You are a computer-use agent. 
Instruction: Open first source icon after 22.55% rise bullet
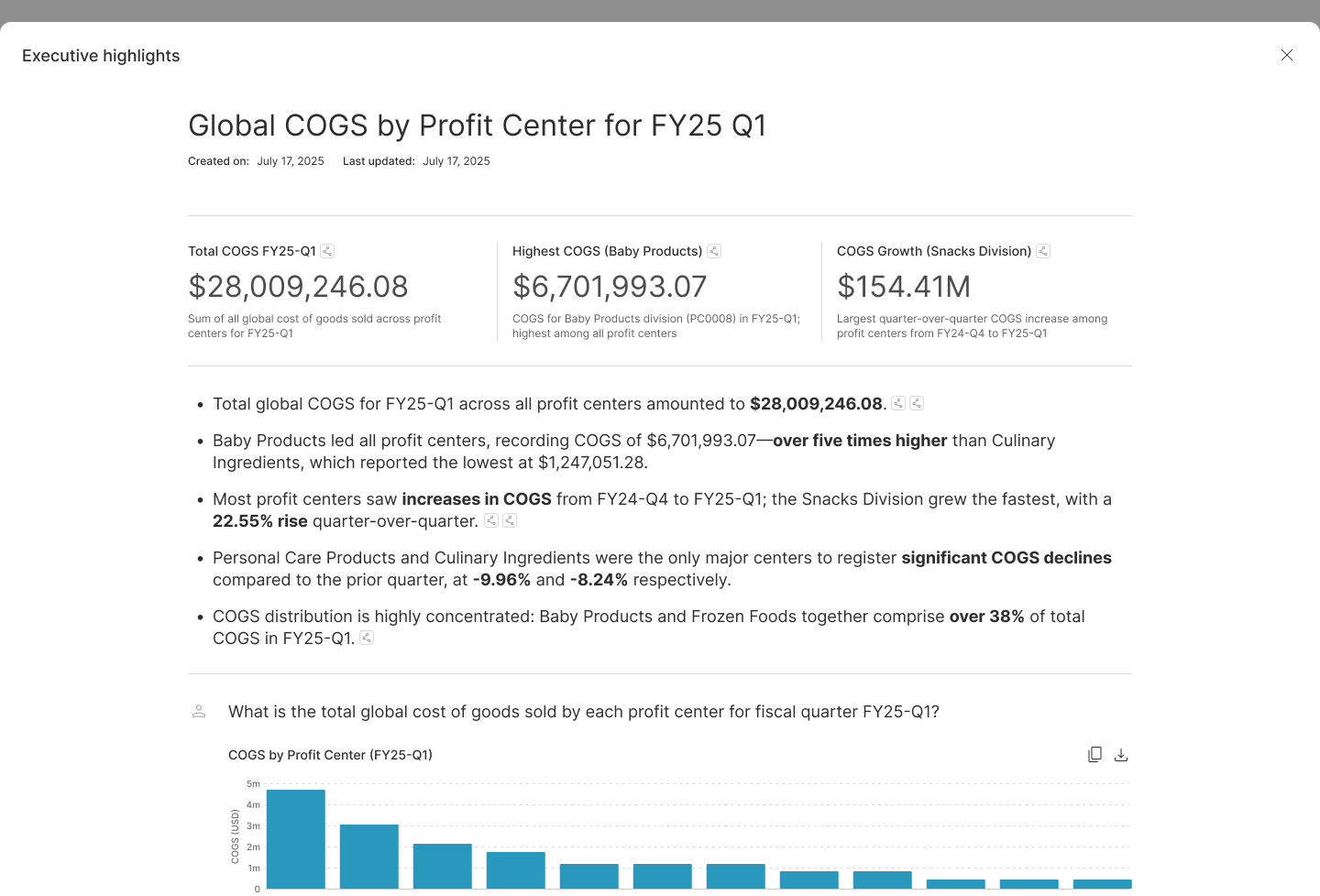click(491, 520)
